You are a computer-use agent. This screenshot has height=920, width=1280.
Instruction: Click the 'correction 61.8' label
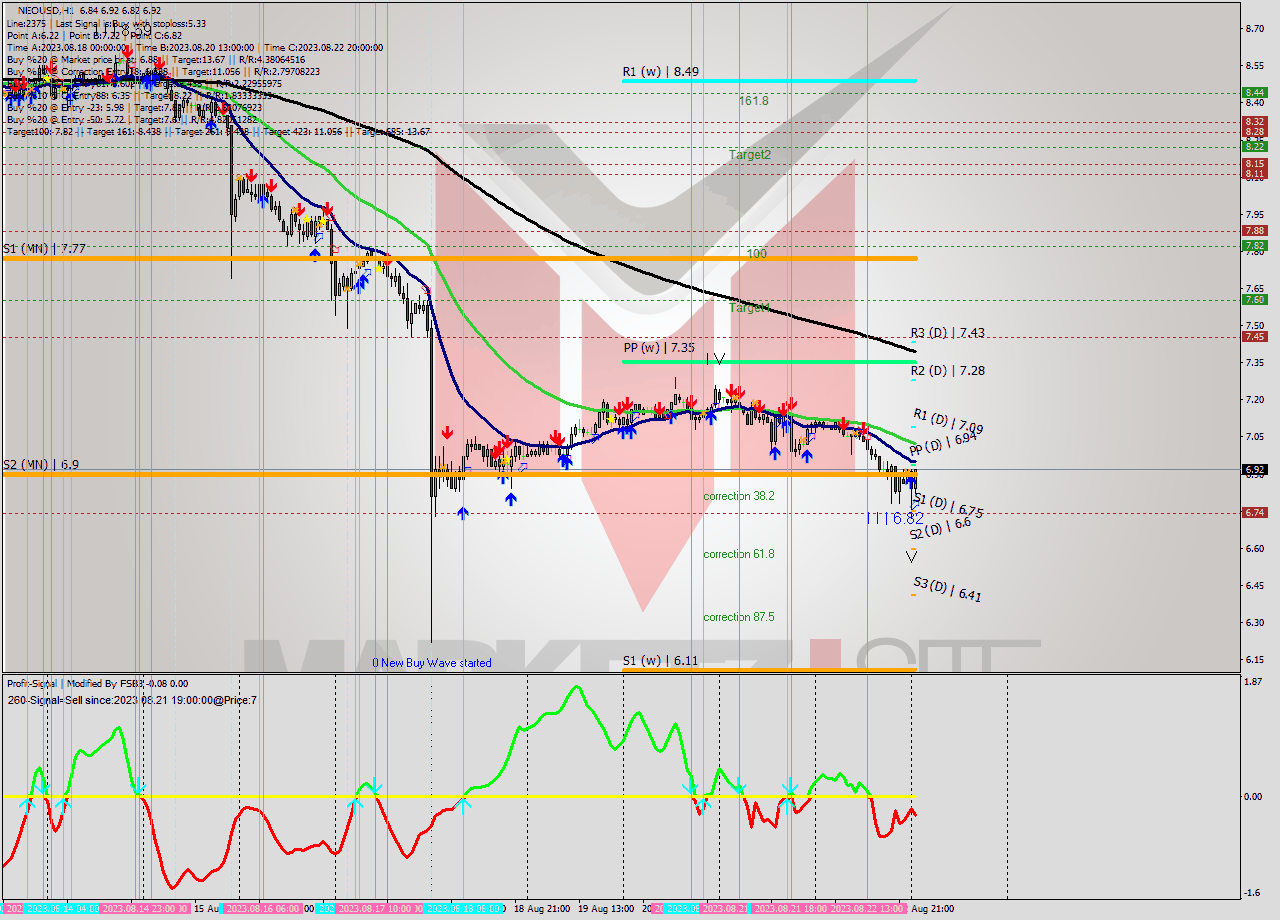(x=739, y=554)
